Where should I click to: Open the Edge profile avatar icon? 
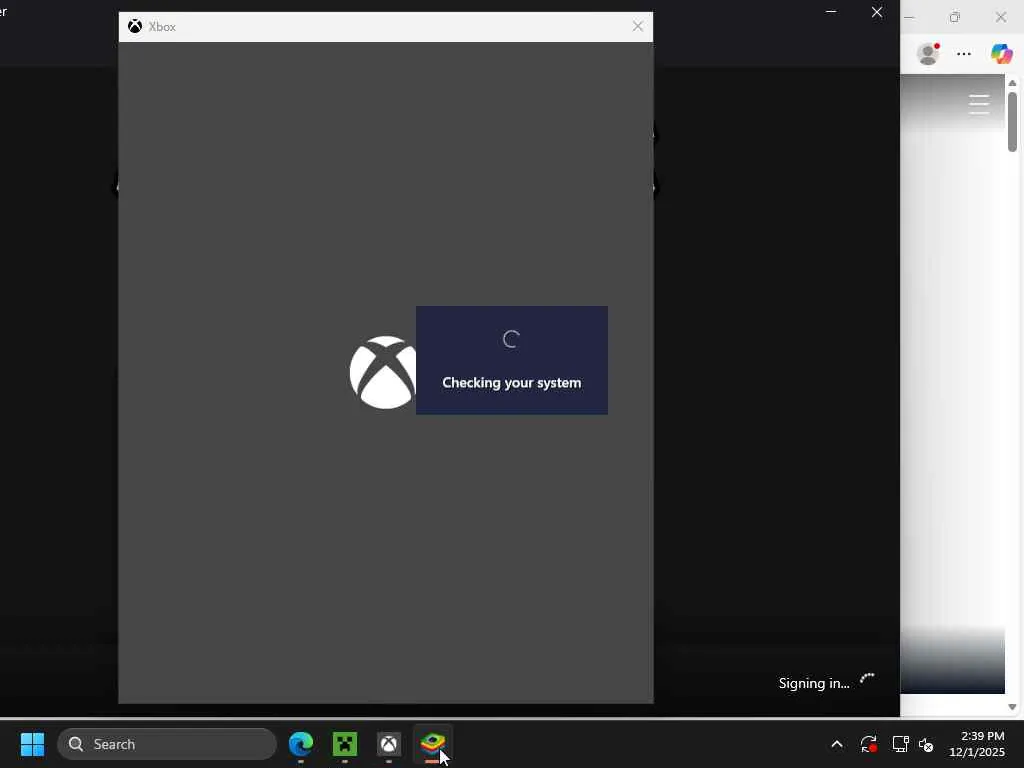point(928,54)
